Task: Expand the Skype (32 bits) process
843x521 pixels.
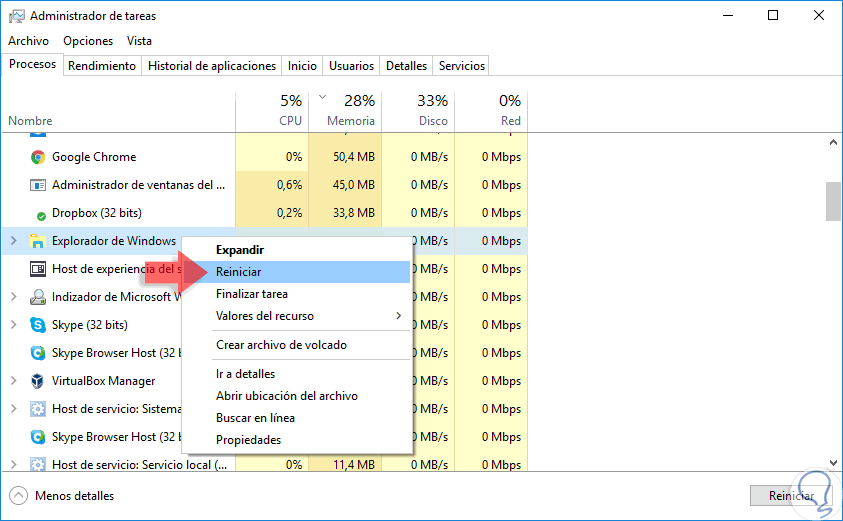Action: (x=14, y=325)
